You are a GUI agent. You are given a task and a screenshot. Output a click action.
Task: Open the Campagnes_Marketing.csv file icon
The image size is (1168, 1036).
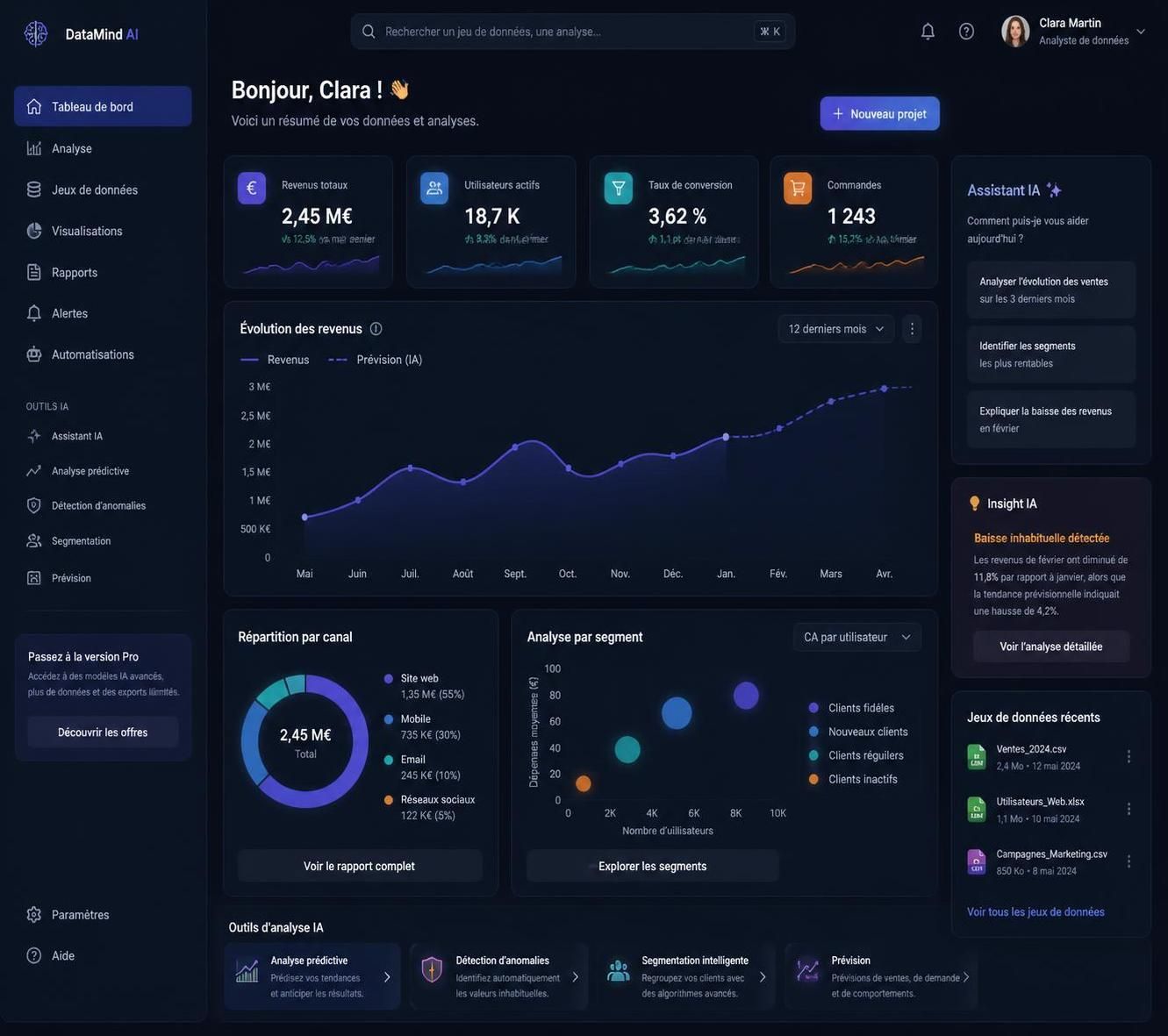tap(977, 861)
